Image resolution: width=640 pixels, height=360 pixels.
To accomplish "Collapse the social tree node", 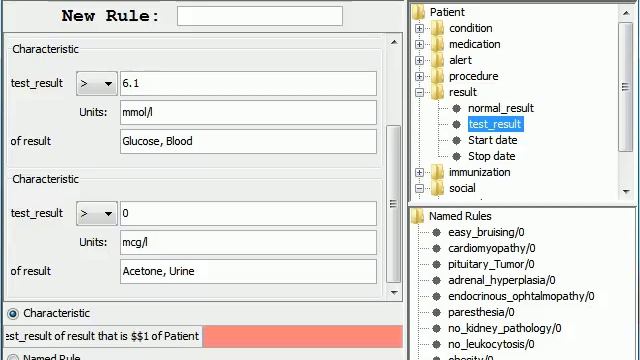I will tap(419, 188).
